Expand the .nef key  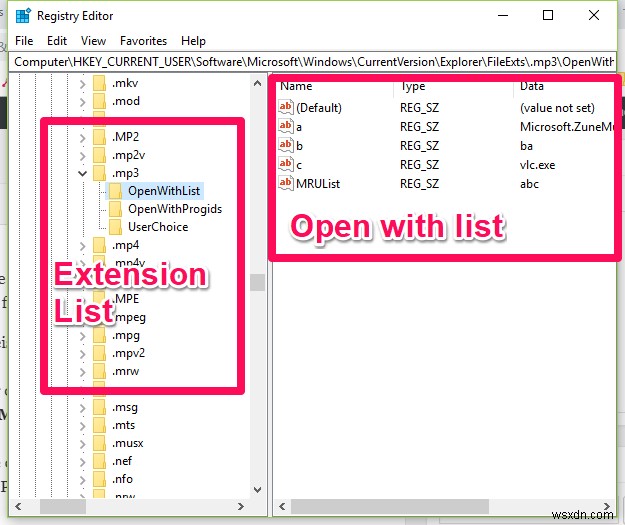coord(83,462)
